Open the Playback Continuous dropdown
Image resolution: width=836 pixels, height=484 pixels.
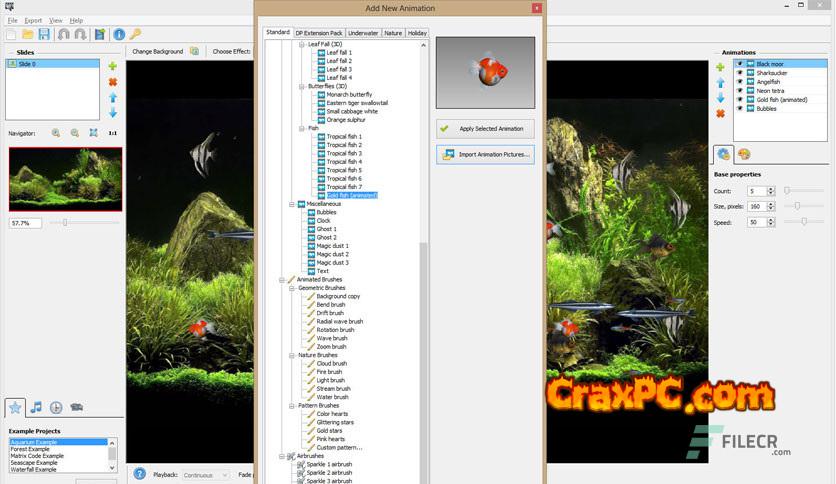tap(205, 475)
